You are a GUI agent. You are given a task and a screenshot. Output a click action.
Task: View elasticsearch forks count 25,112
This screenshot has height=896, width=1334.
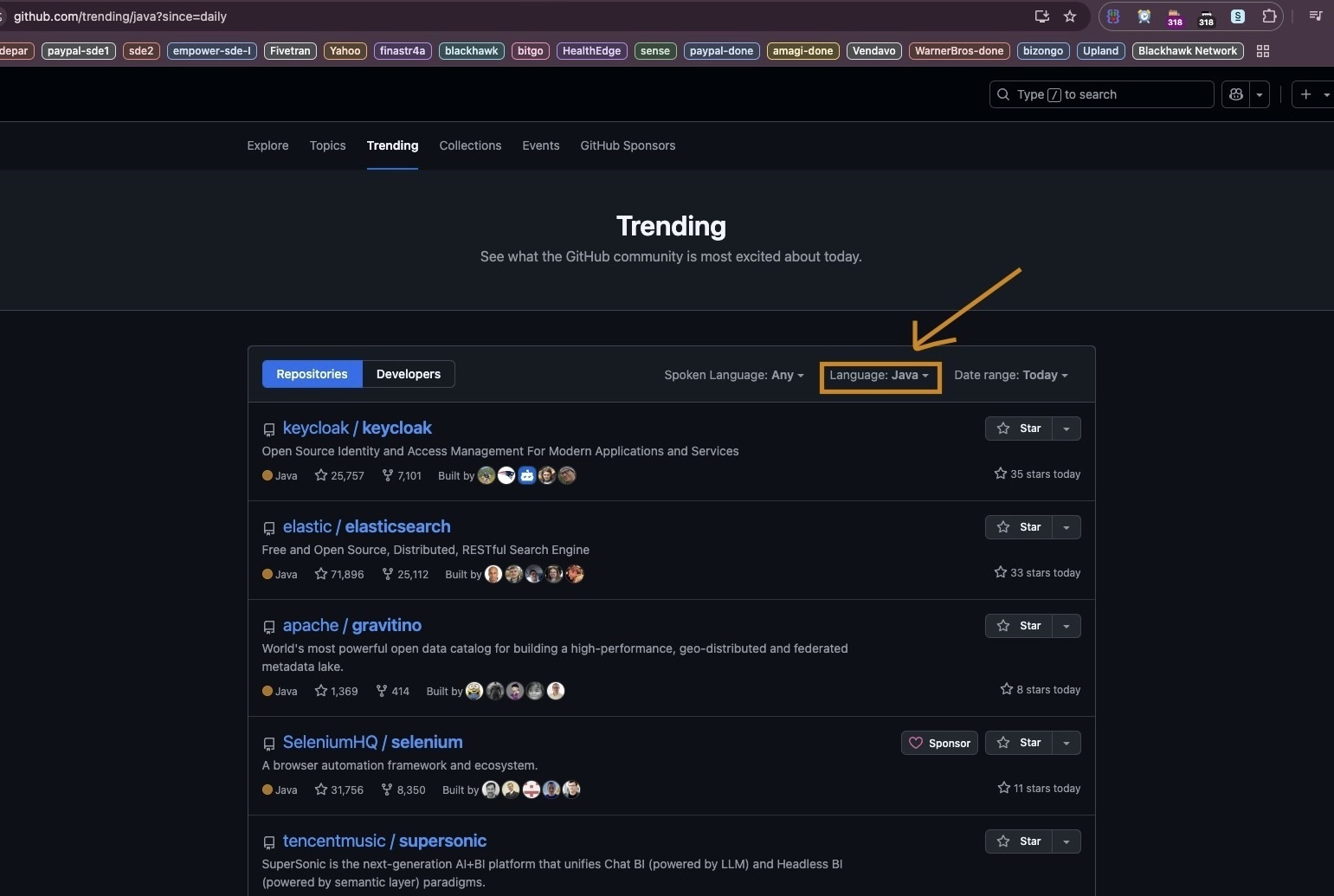[x=405, y=574]
